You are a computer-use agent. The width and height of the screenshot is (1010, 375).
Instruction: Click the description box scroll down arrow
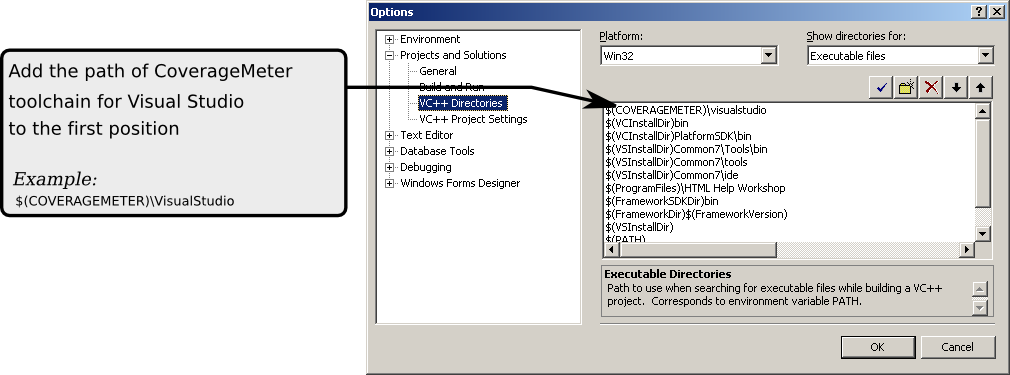click(x=979, y=307)
